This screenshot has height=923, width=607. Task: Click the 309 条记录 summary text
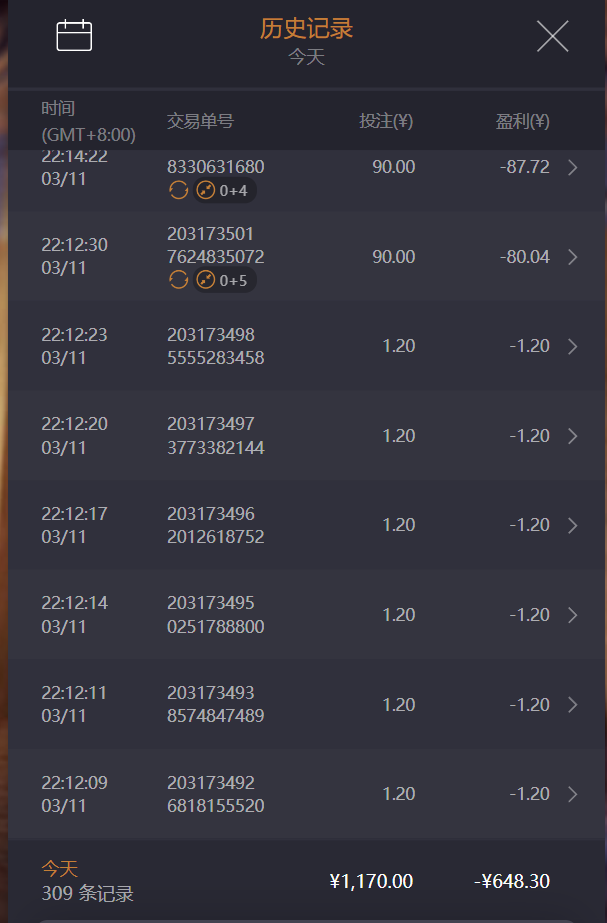click(x=87, y=893)
